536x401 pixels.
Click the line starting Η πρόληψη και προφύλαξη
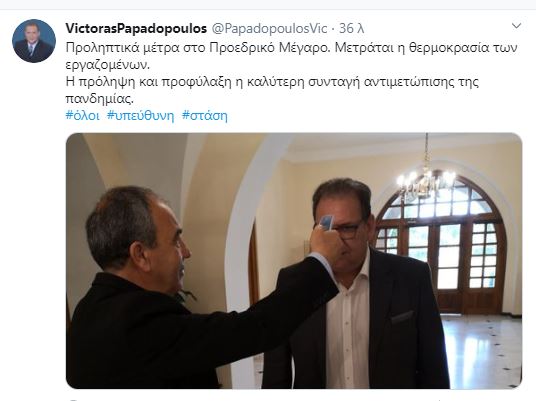pyautogui.click(x=272, y=90)
